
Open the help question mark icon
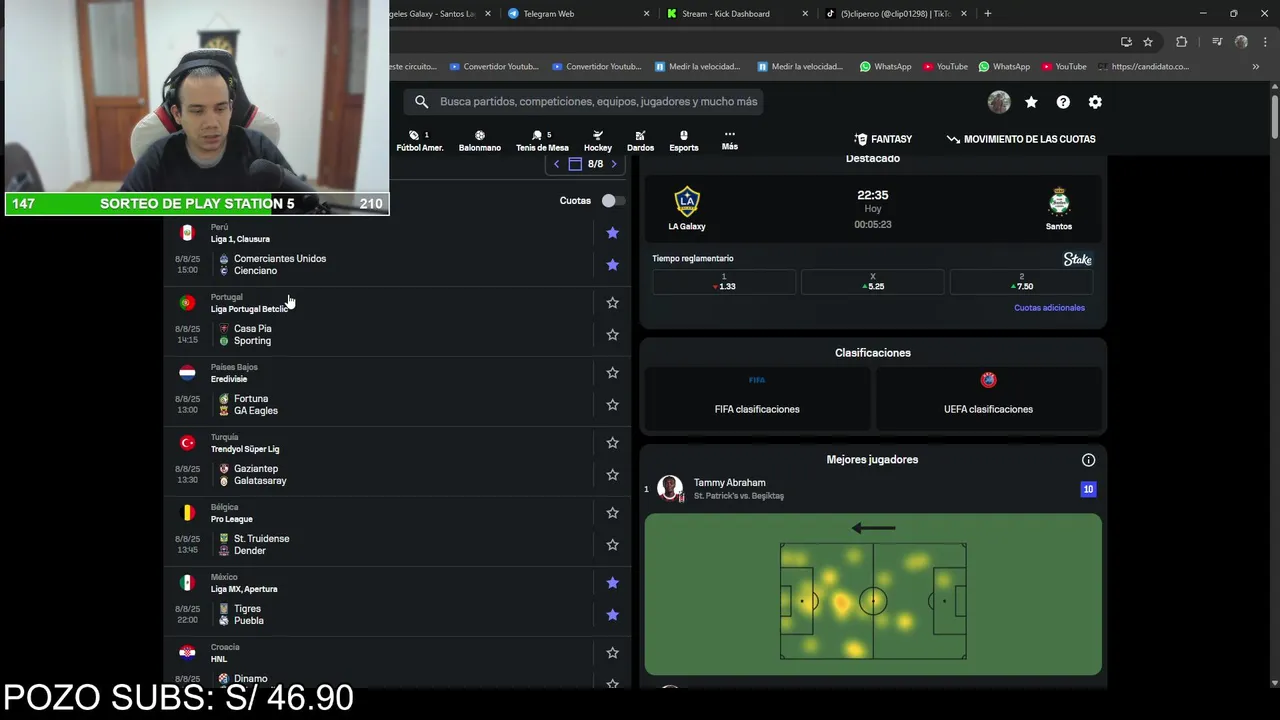point(1063,102)
